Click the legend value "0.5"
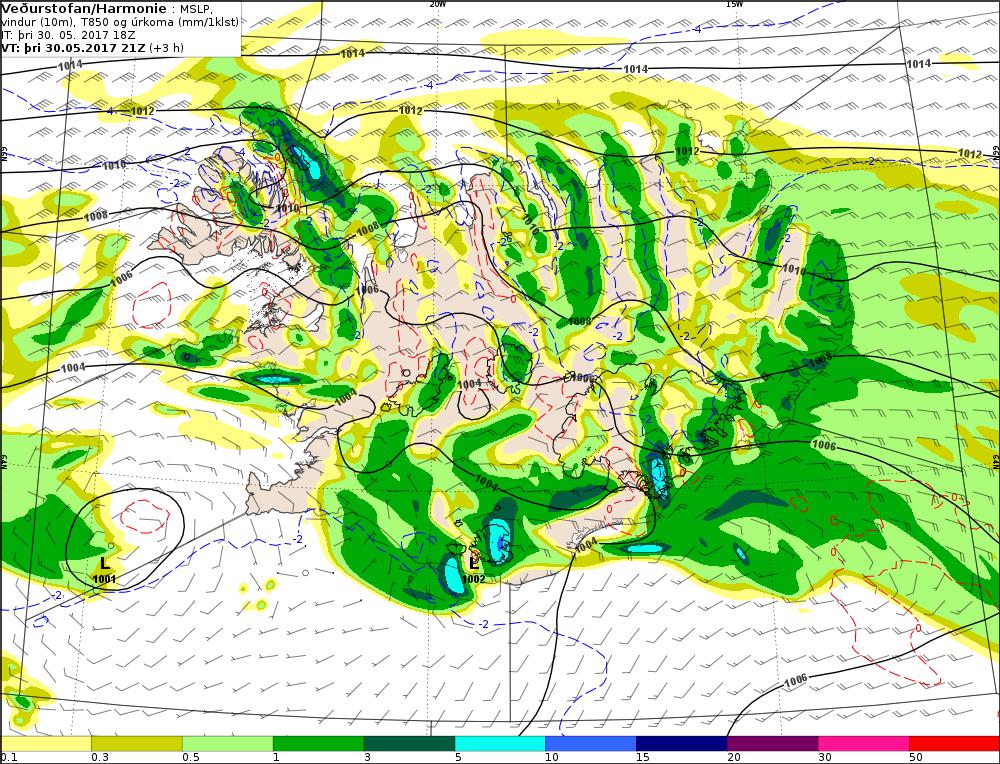 pos(191,758)
